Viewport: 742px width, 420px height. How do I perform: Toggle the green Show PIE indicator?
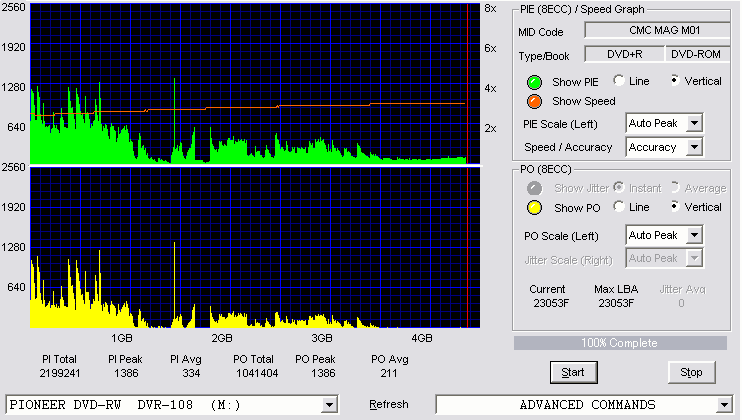point(534,82)
